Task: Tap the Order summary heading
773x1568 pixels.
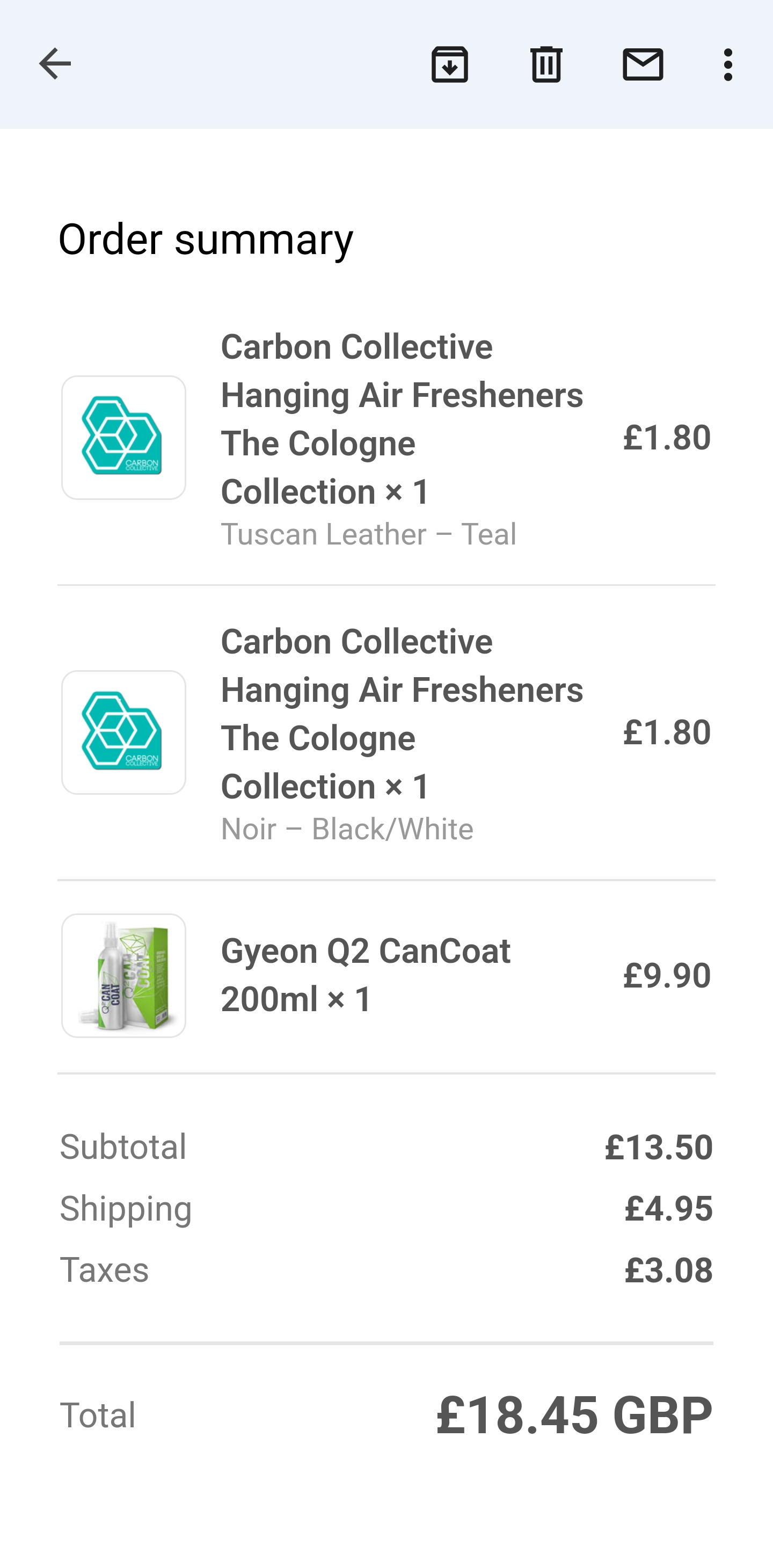Action: (206, 238)
